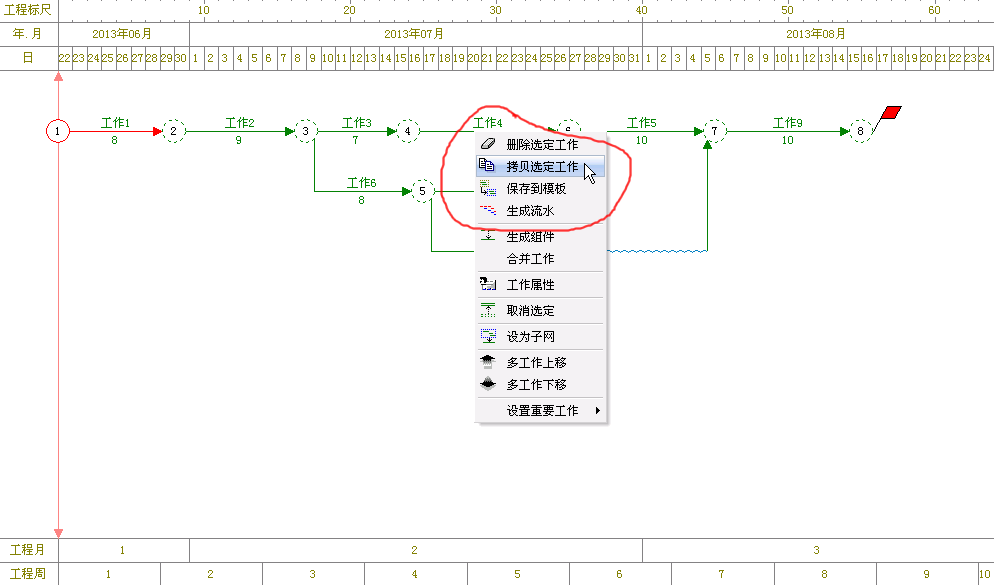This screenshot has height=585, width=994.
Task: Choose 拷贝选定工作 menu entry
Action: [x=540, y=166]
